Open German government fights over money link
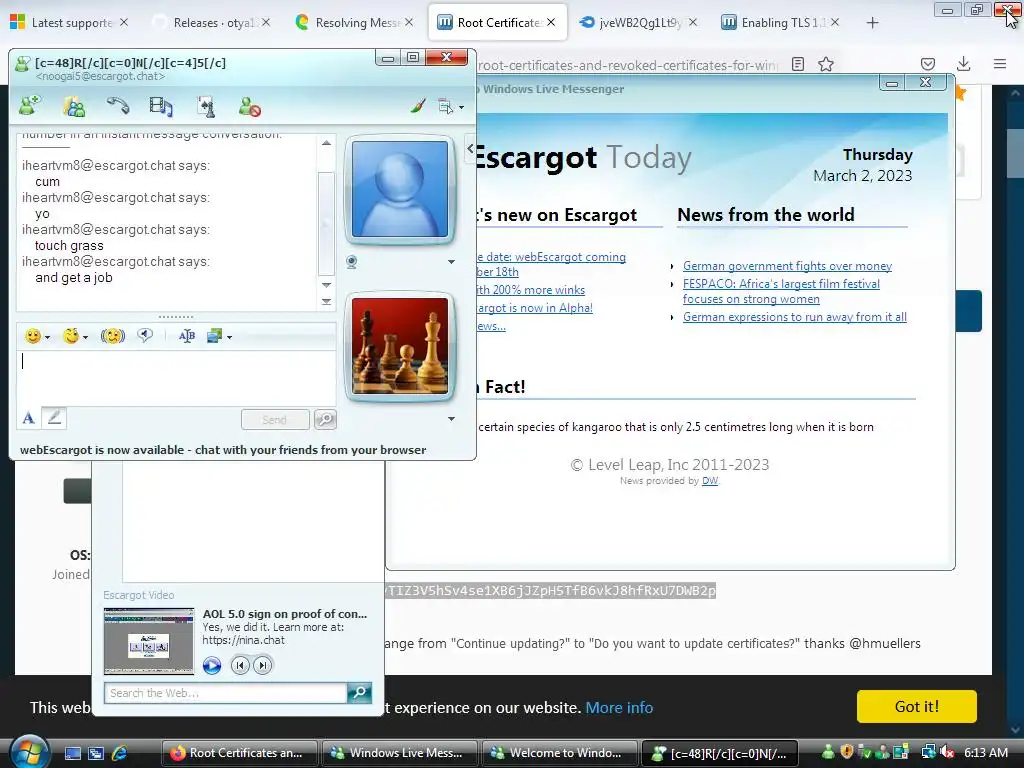The image size is (1024, 768). point(787,266)
